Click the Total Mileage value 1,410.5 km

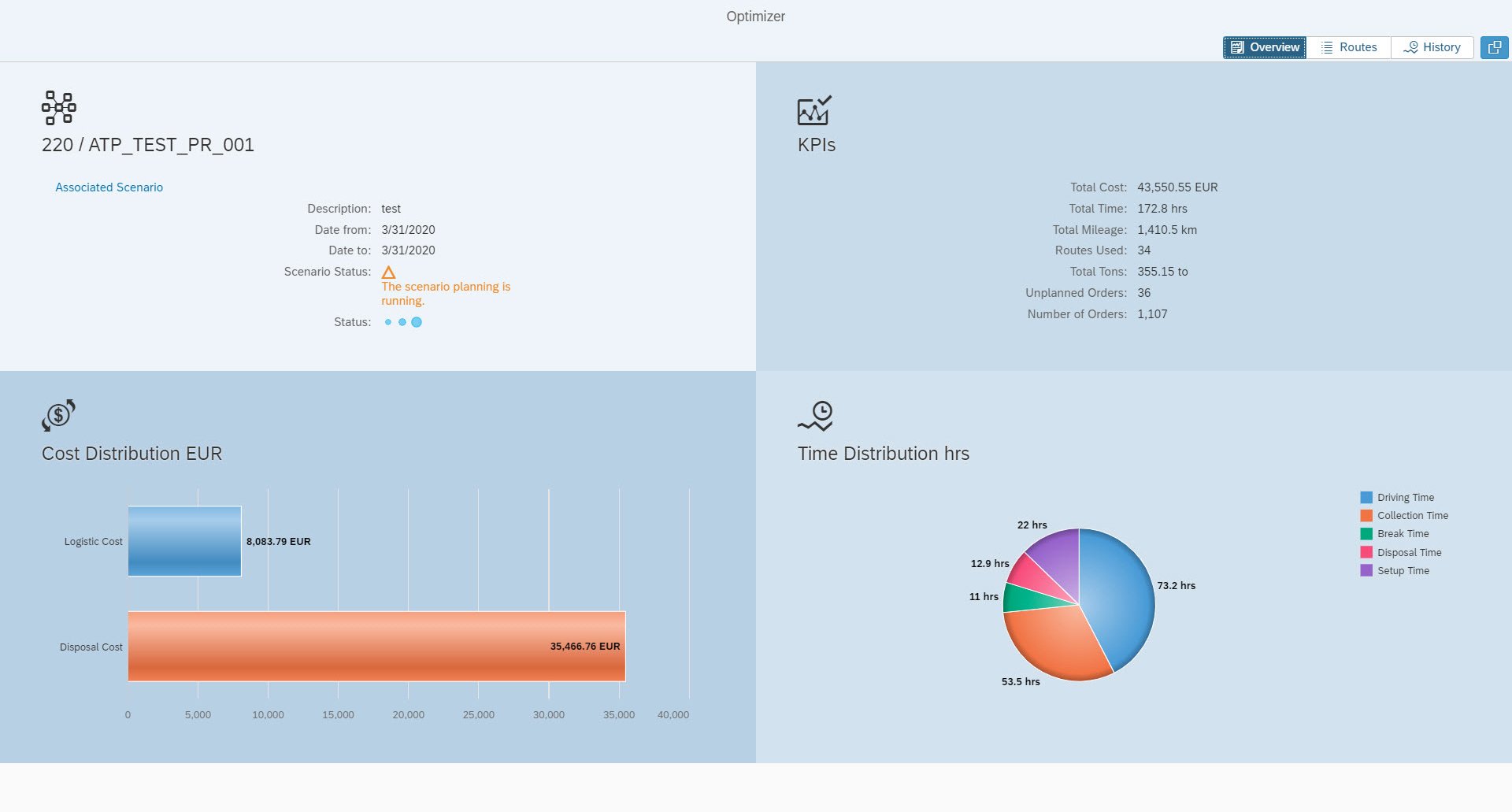coord(1167,230)
